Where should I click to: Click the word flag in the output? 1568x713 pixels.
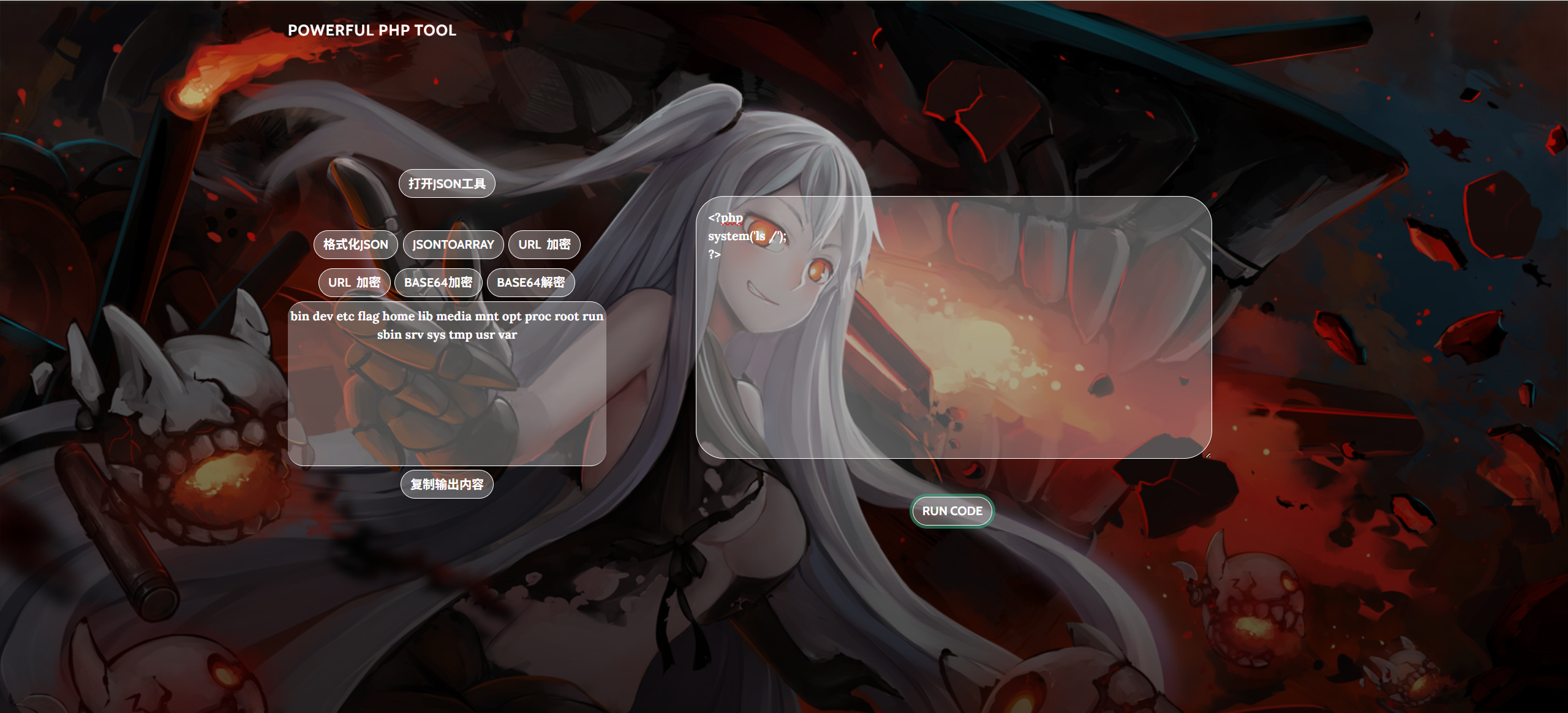[x=368, y=317]
